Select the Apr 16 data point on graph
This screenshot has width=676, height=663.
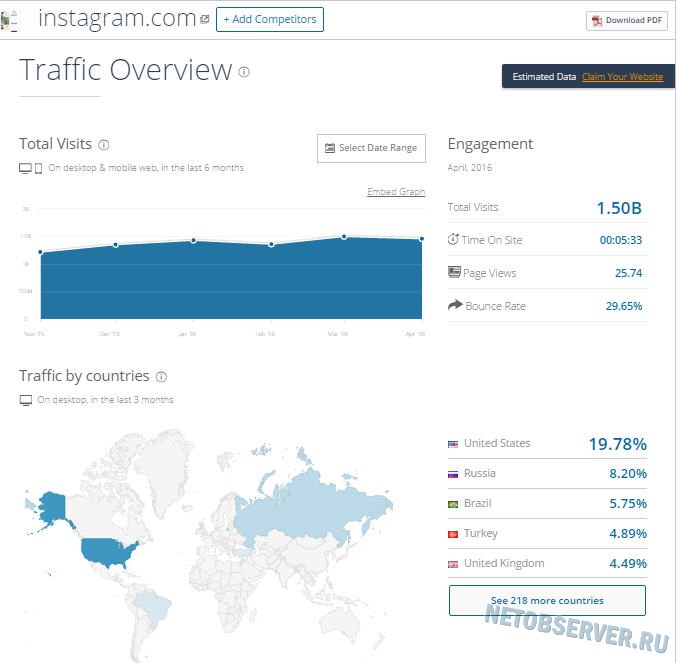point(422,239)
